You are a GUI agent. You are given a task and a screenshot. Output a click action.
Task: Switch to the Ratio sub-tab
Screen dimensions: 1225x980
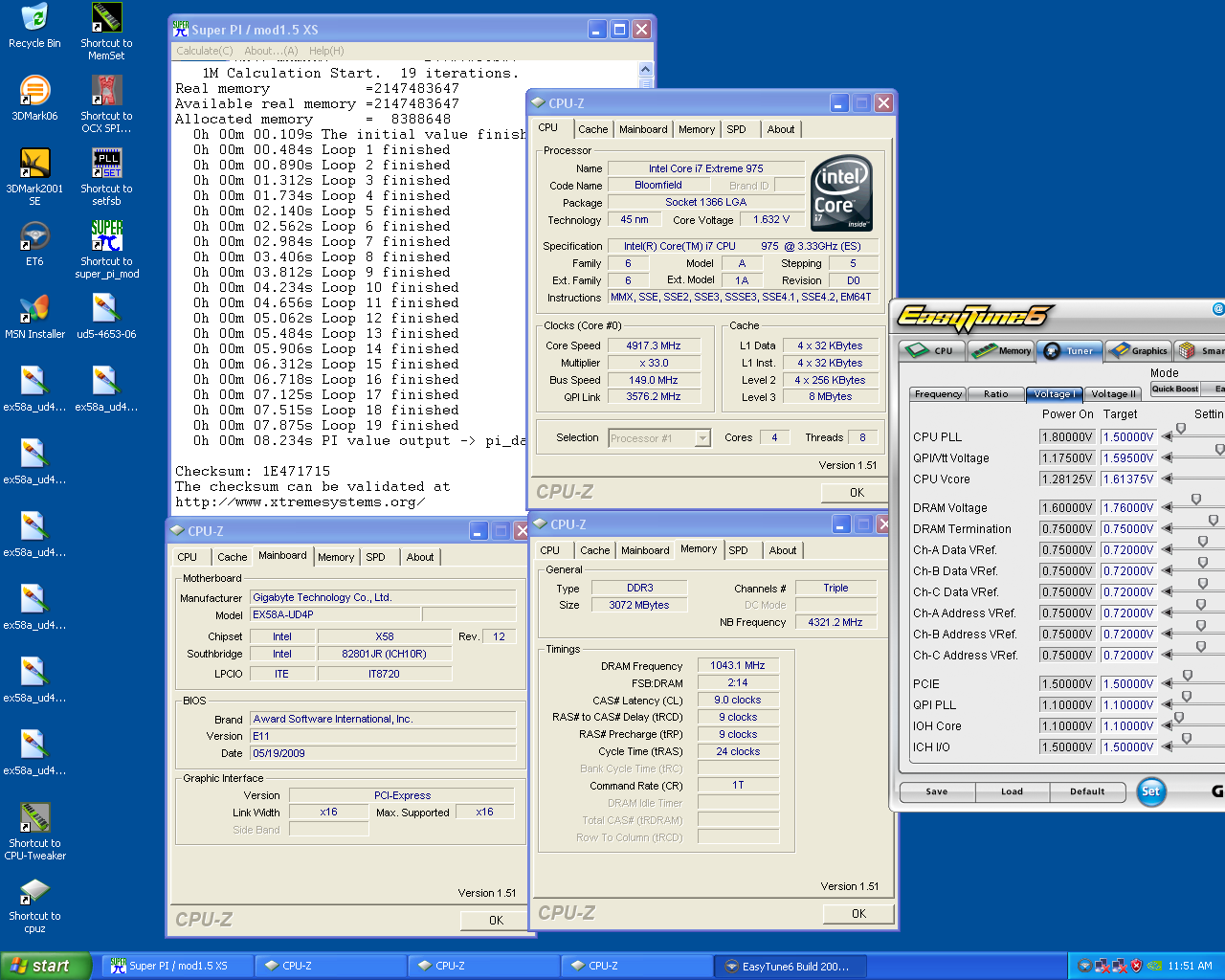(x=995, y=393)
